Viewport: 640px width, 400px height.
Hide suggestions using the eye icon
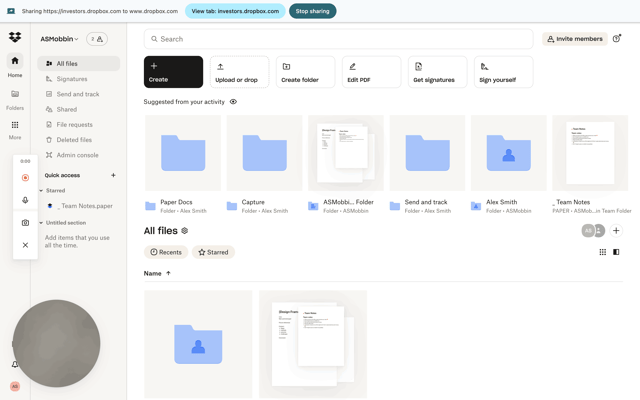pyautogui.click(x=233, y=102)
